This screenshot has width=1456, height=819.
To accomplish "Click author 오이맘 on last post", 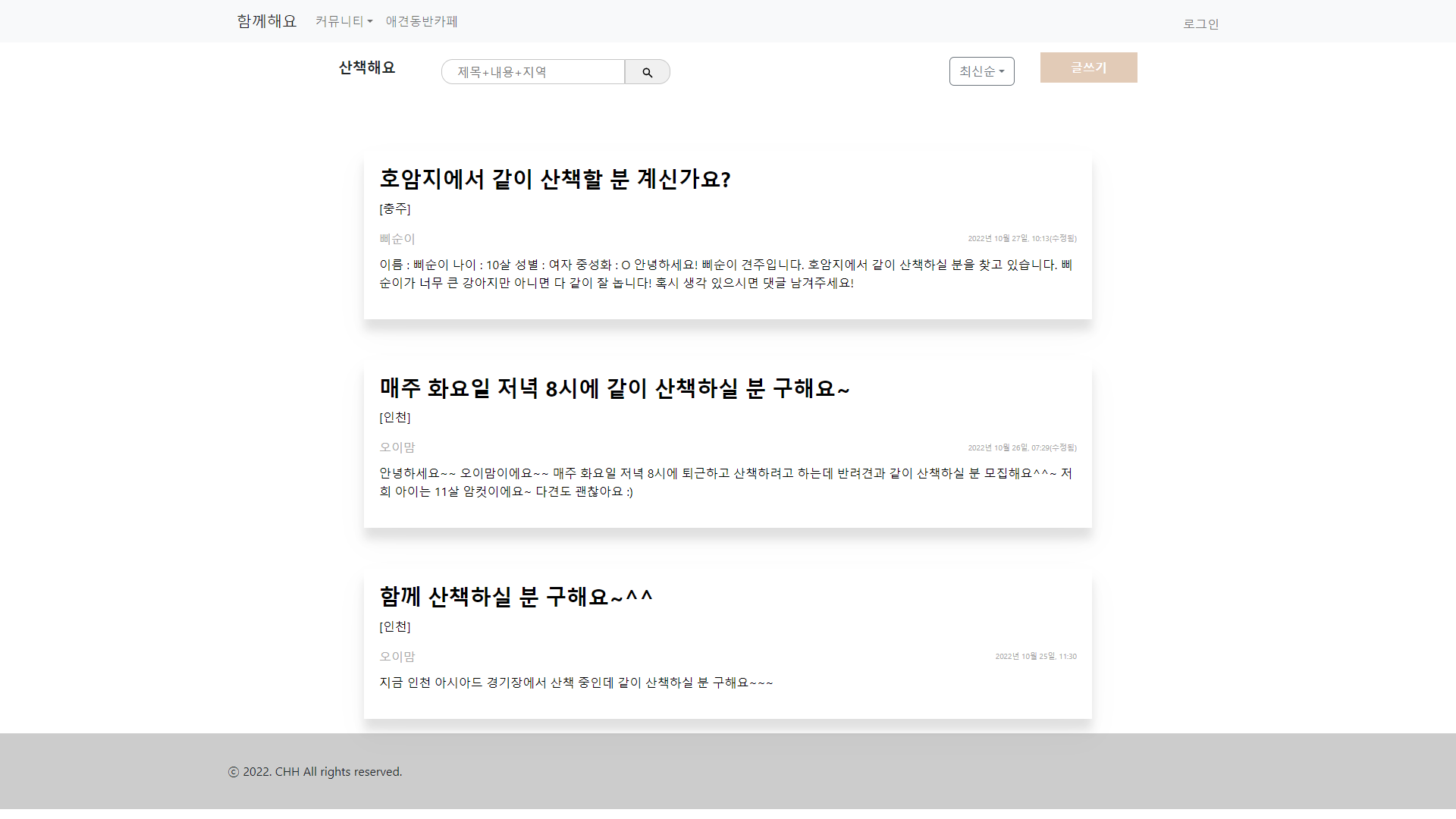I will (397, 657).
